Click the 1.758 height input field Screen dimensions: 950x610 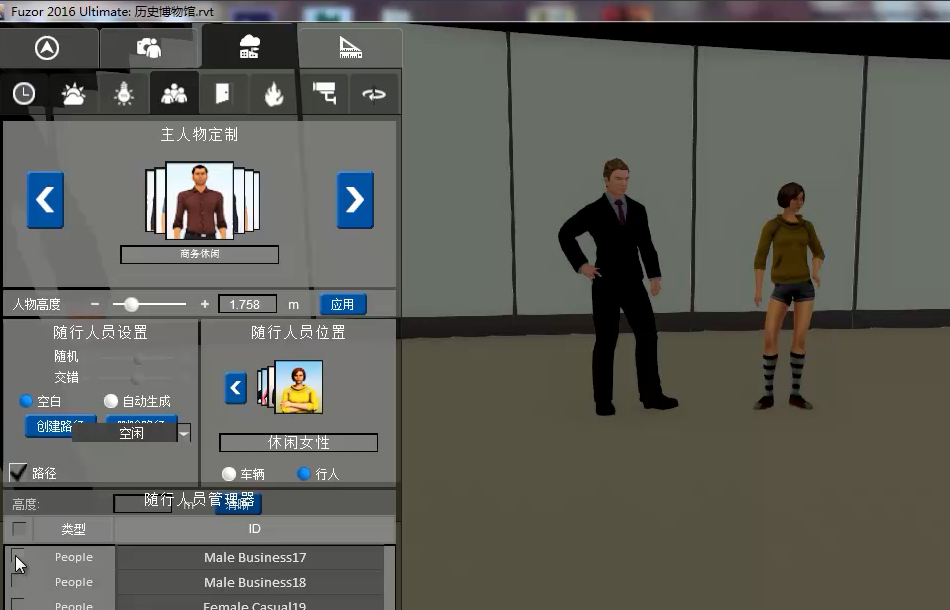click(247, 304)
